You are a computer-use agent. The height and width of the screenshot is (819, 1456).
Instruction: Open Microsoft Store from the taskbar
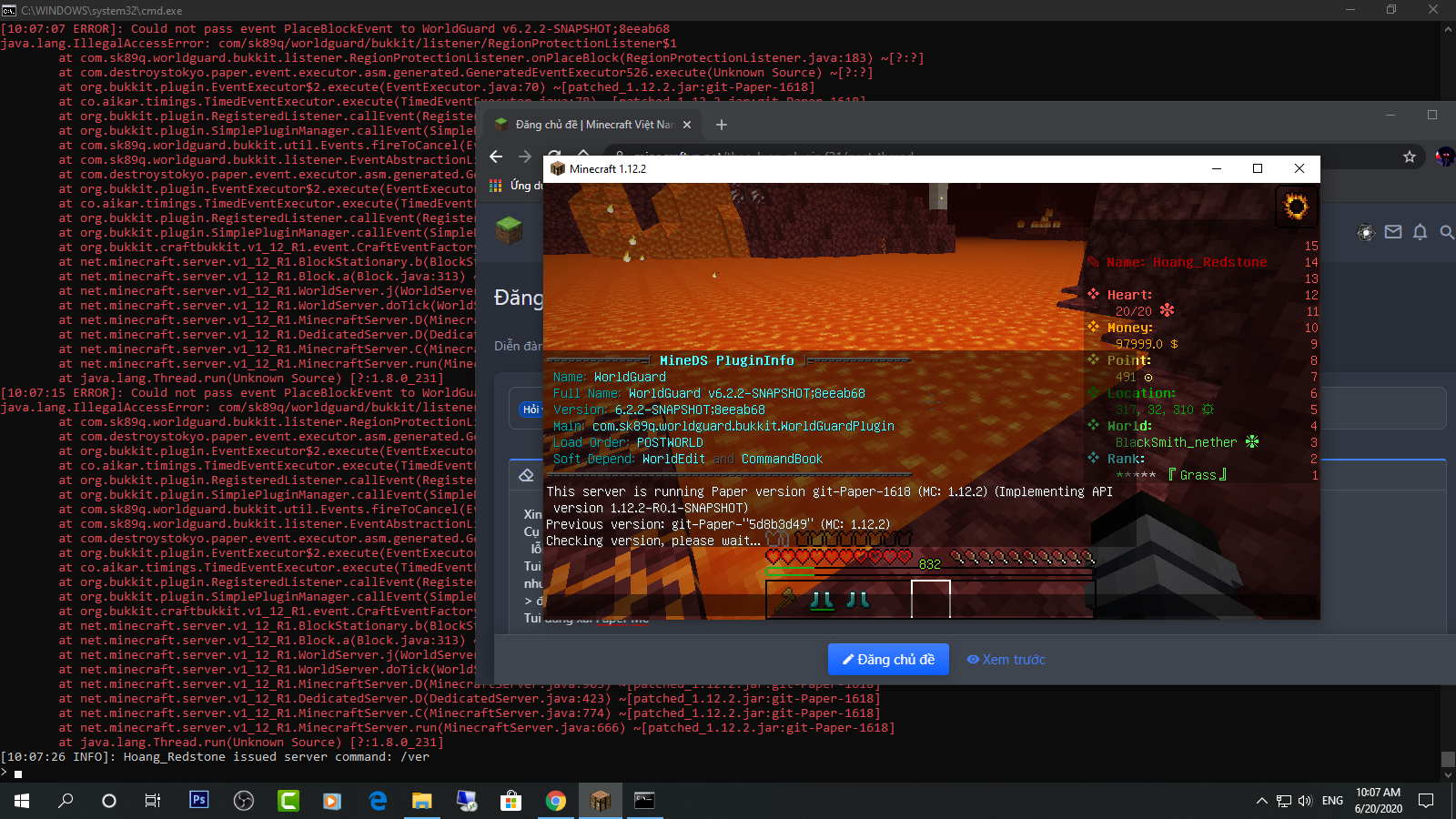[511, 801]
